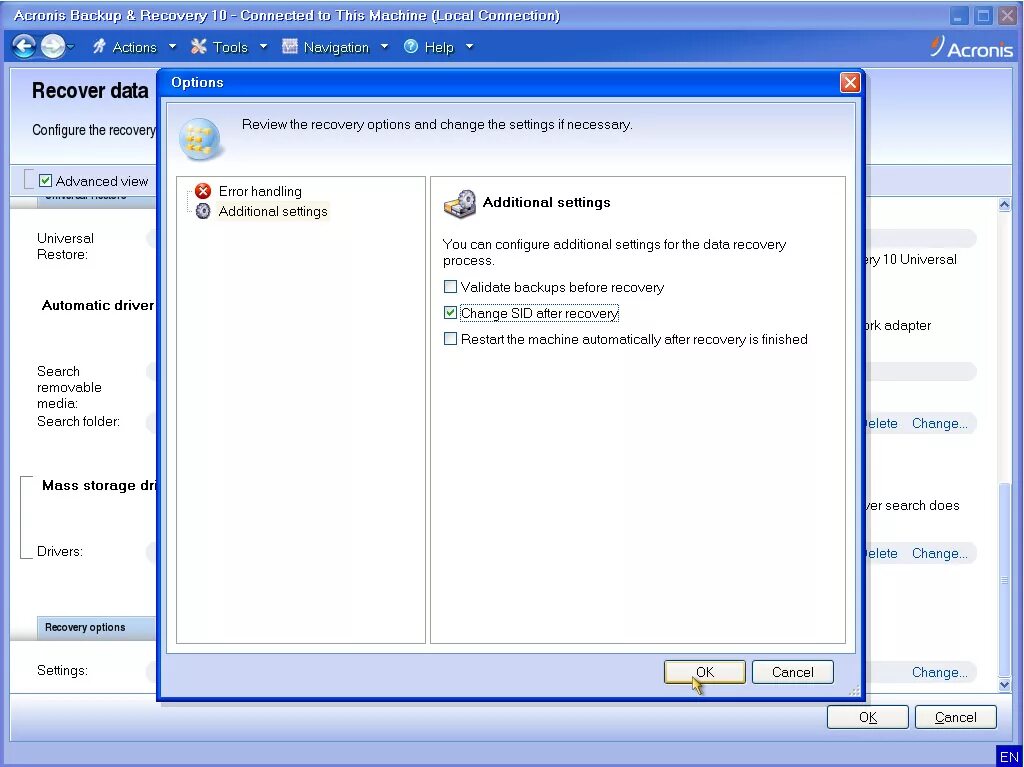Screen dimensions: 1024x767
Task: Close the Options dialog with red X
Action: point(850,82)
